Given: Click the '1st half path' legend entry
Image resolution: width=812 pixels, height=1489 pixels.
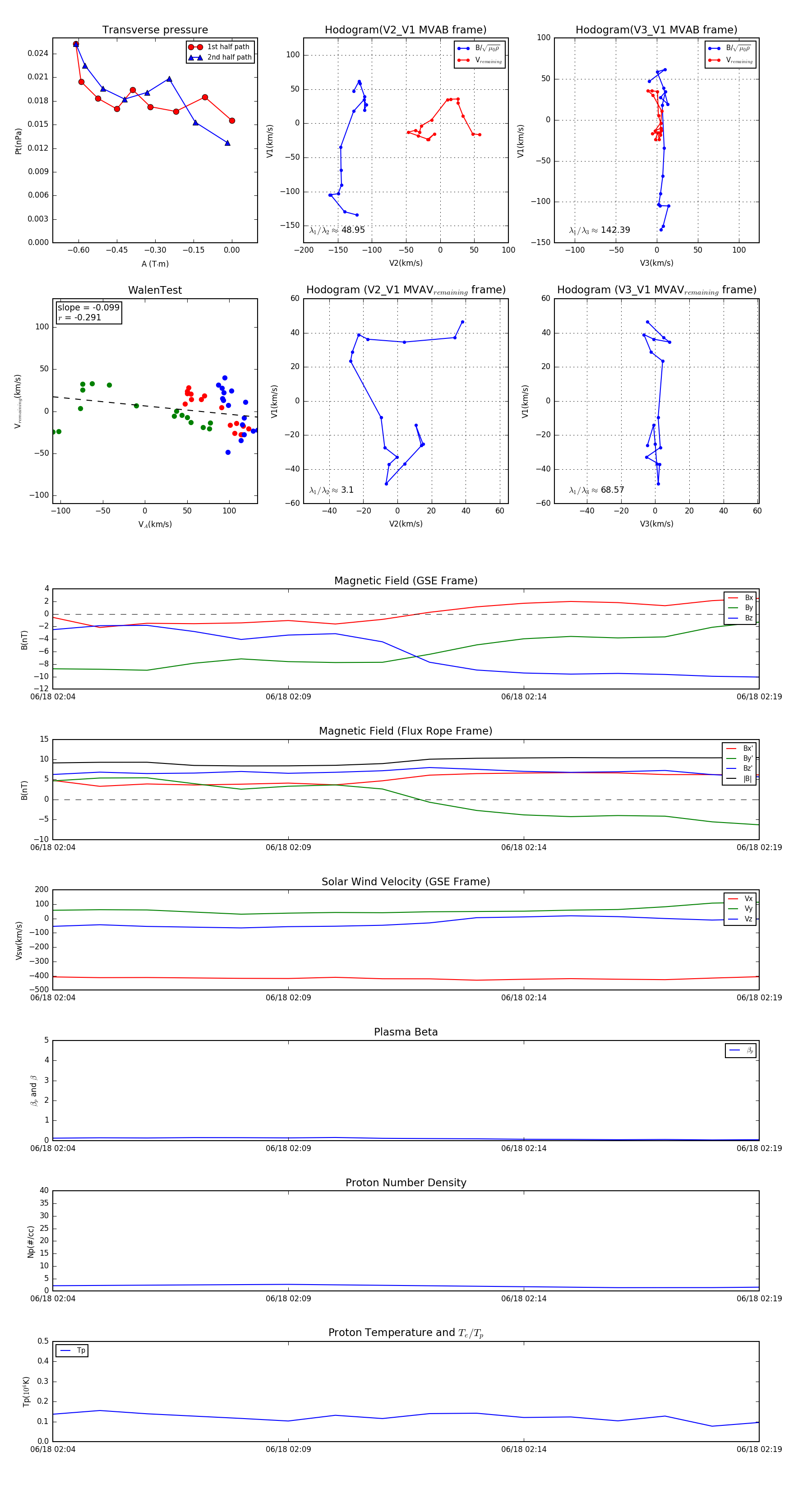Looking at the screenshot, I should click(220, 47).
